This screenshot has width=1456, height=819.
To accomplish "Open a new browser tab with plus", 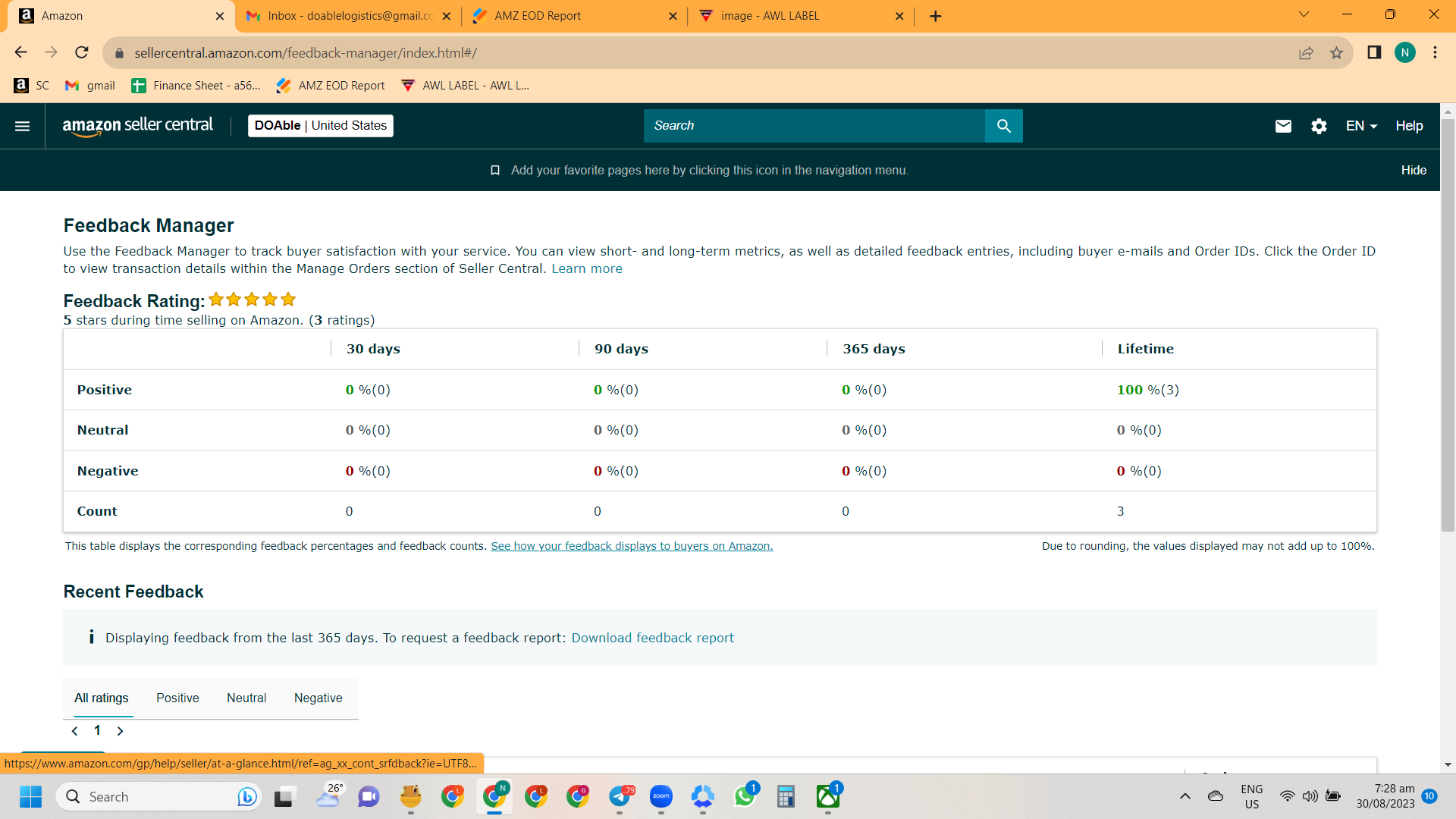I will (x=936, y=16).
